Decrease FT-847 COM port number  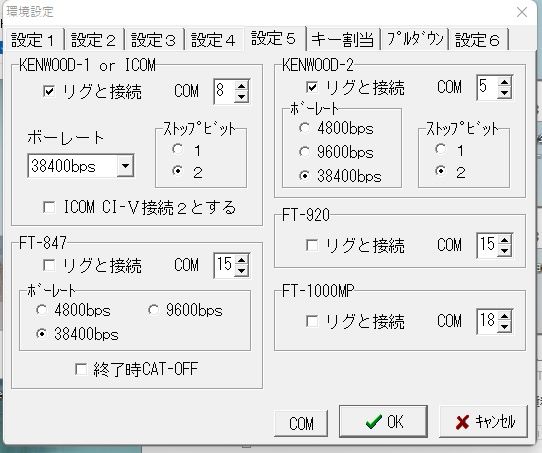click(242, 271)
